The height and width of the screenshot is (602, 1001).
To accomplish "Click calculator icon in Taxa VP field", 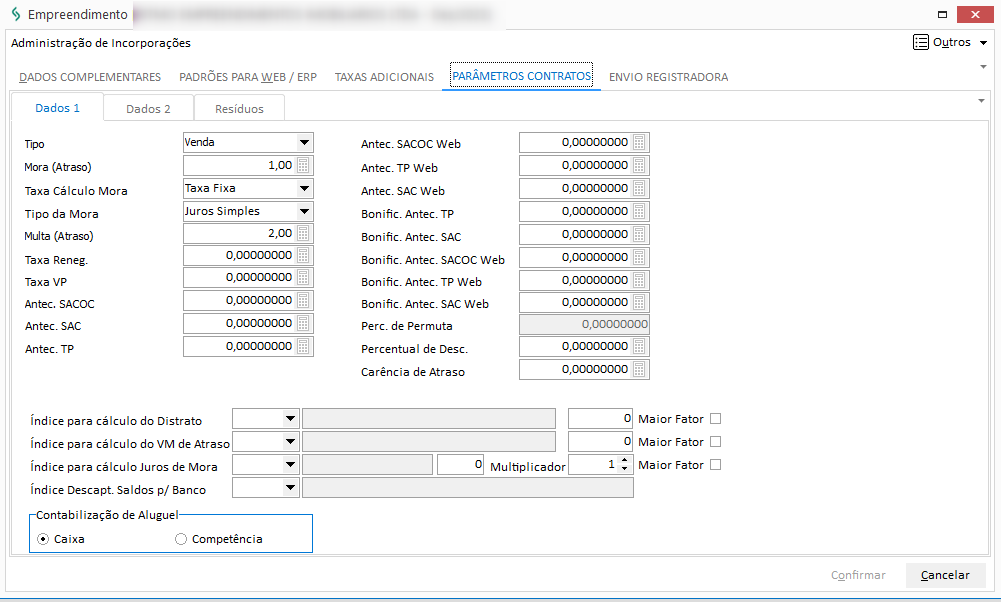I will pos(304,278).
